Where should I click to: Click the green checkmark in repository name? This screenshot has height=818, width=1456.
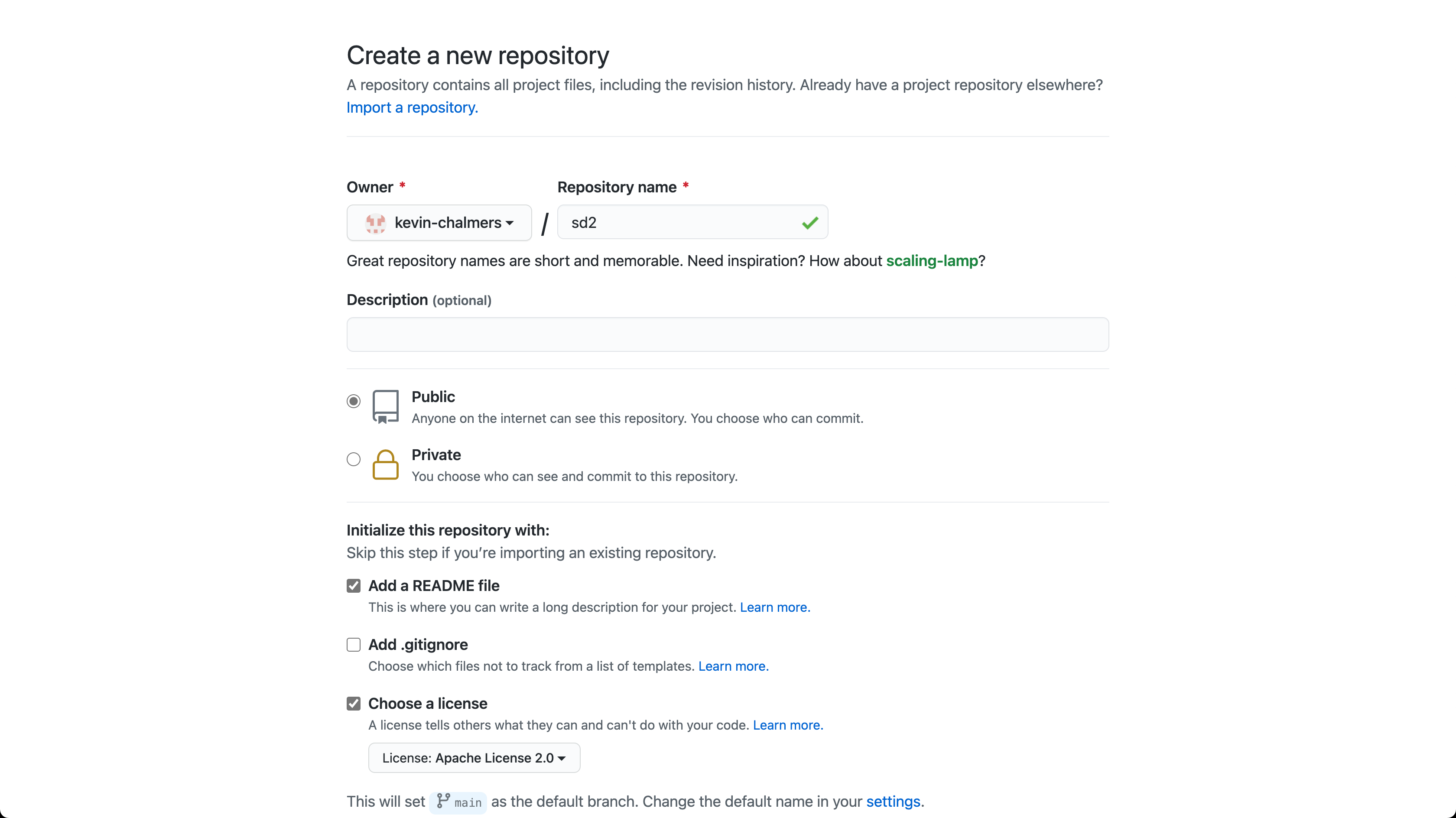[x=810, y=223]
